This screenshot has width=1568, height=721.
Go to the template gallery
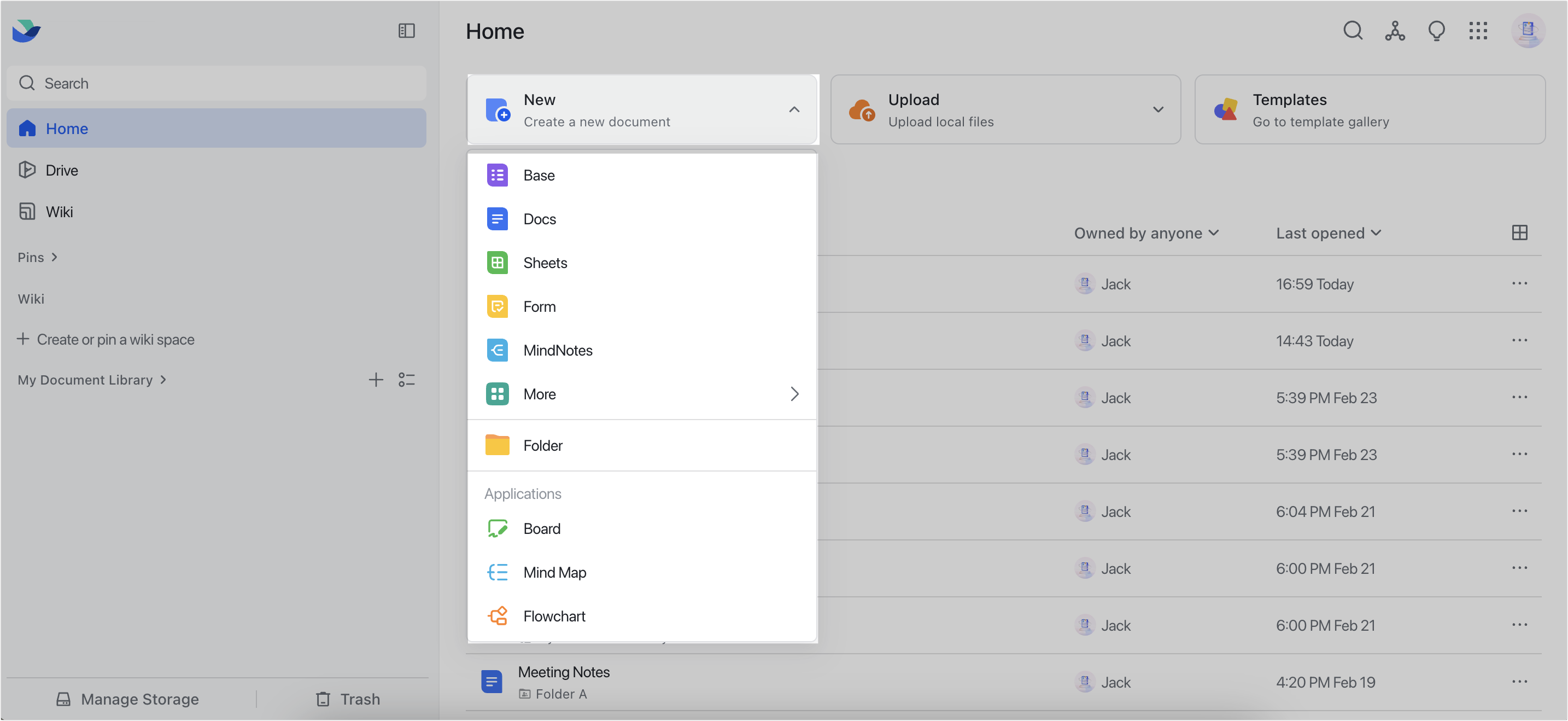point(1369,109)
